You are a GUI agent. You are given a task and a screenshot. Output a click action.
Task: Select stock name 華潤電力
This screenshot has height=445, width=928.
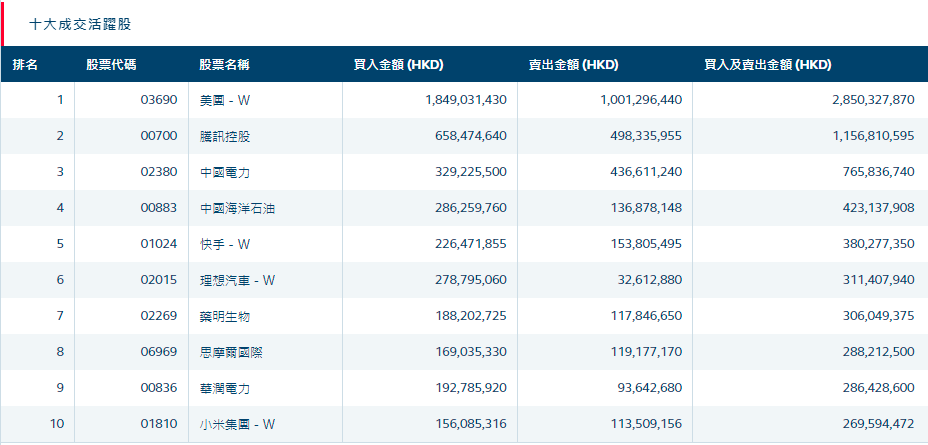[225, 388]
